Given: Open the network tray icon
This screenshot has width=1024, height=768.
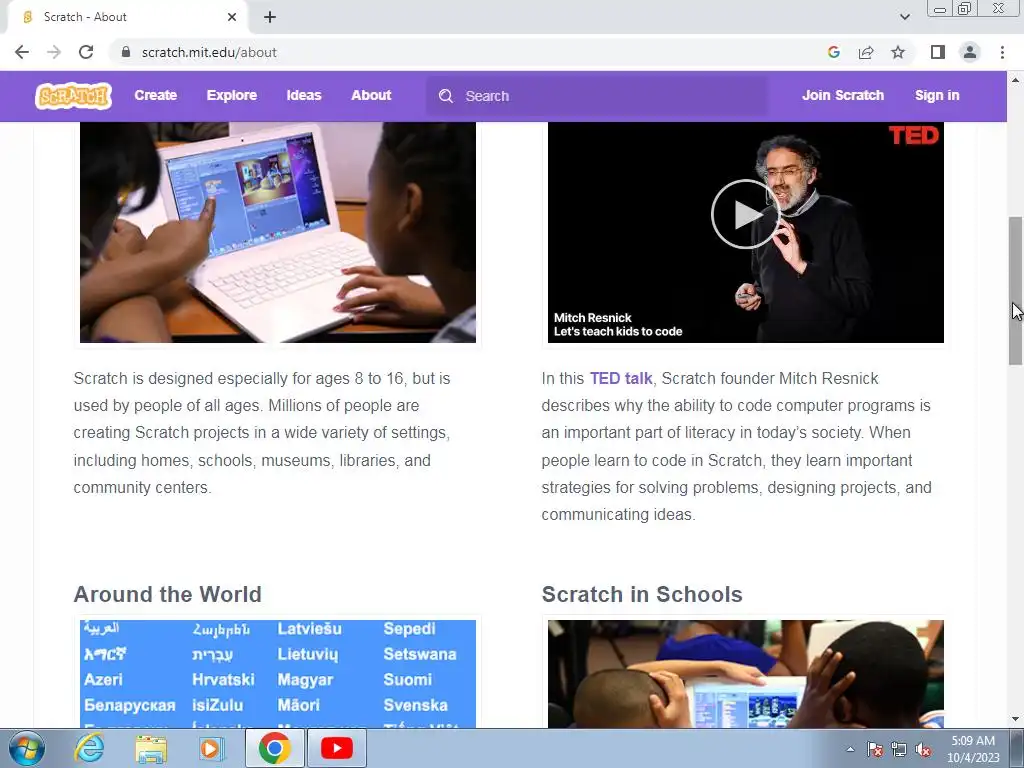Looking at the screenshot, I should tap(899, 749).
